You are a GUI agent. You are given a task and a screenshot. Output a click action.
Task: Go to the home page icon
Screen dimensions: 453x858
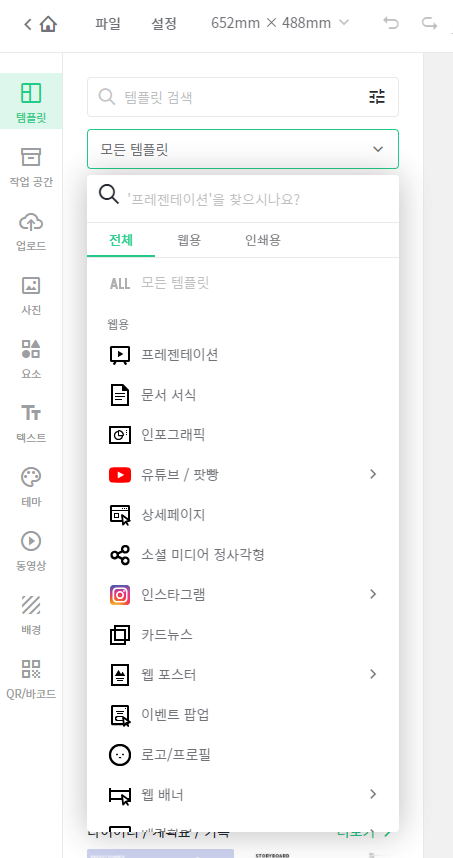coord(48,24)
